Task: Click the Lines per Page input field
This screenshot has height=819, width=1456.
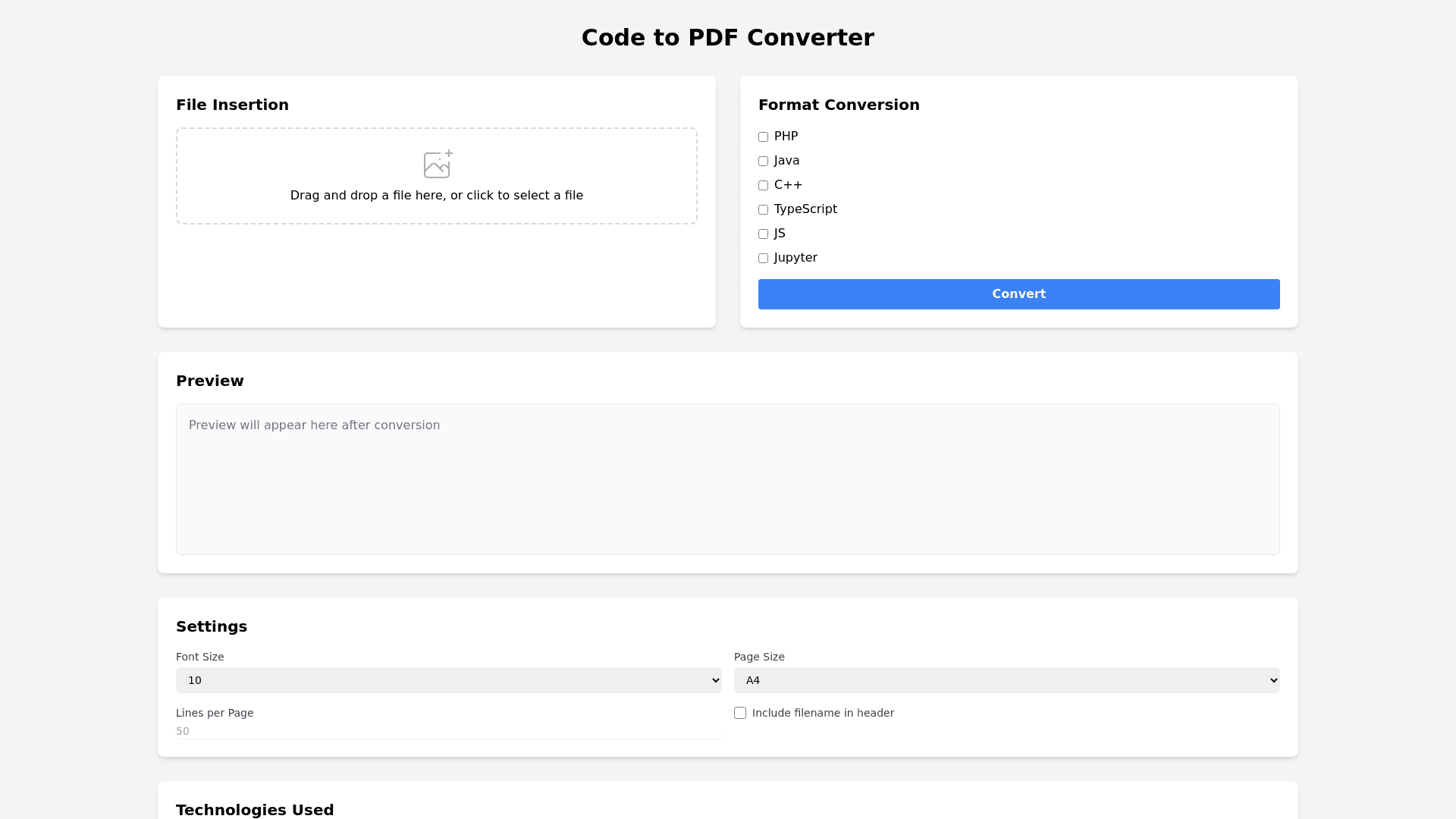Action: coord(447,731)
